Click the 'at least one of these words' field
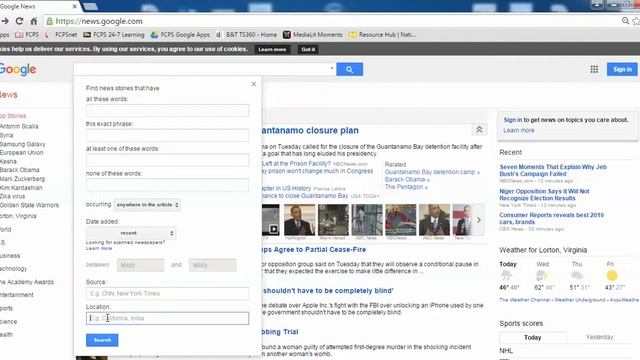Screen dimensions: 640x360 click(167, 160)
